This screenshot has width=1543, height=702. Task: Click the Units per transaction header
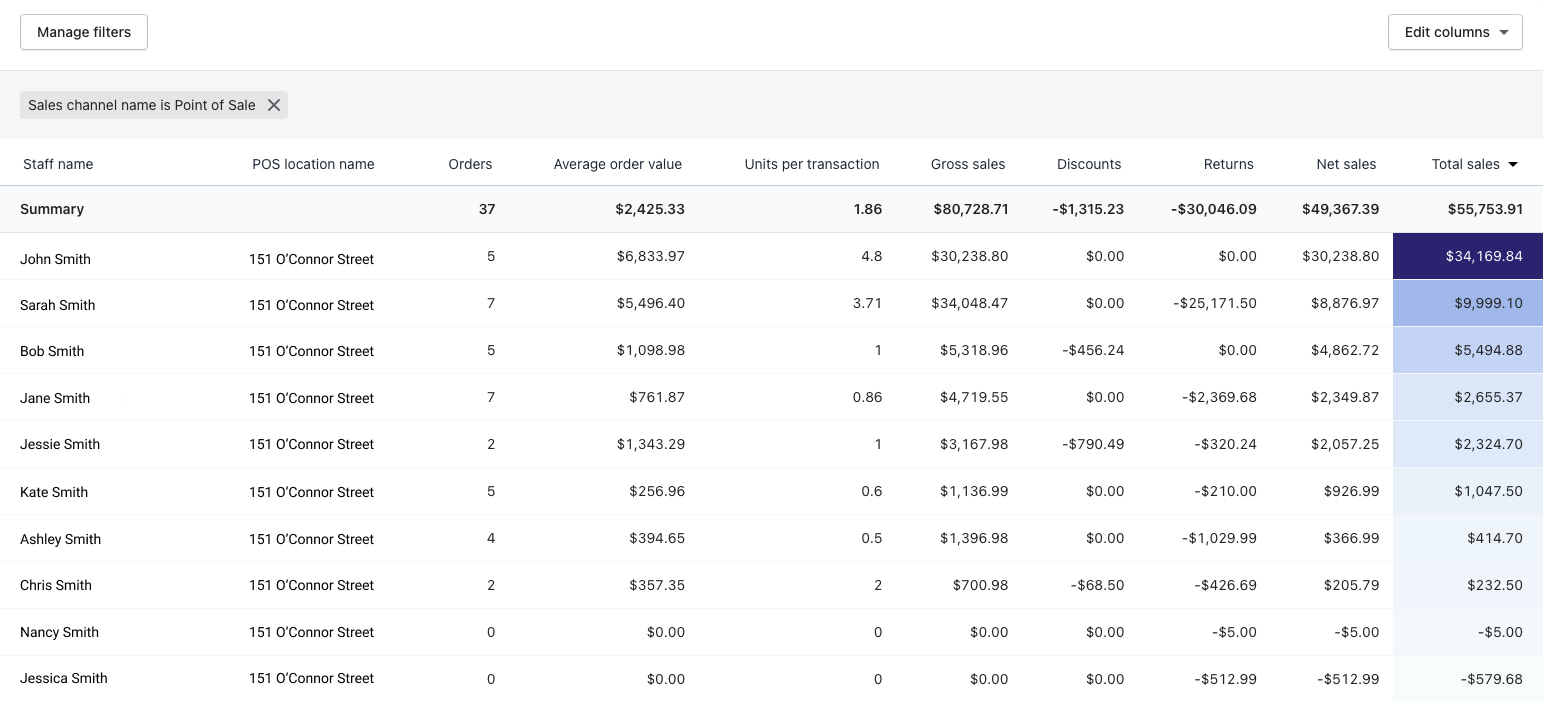pyautogui.click(x=812, y=164)
